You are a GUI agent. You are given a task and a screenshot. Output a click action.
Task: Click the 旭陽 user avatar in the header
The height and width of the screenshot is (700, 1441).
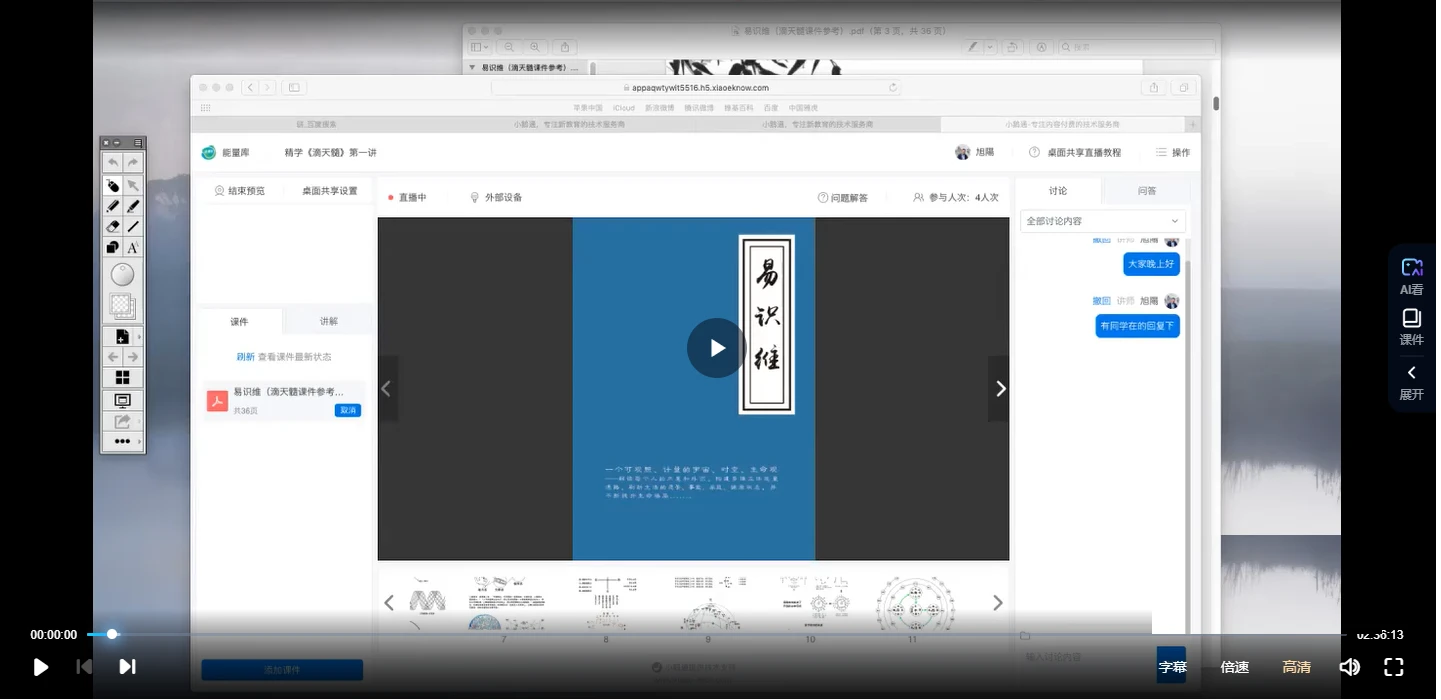[963, 152]
